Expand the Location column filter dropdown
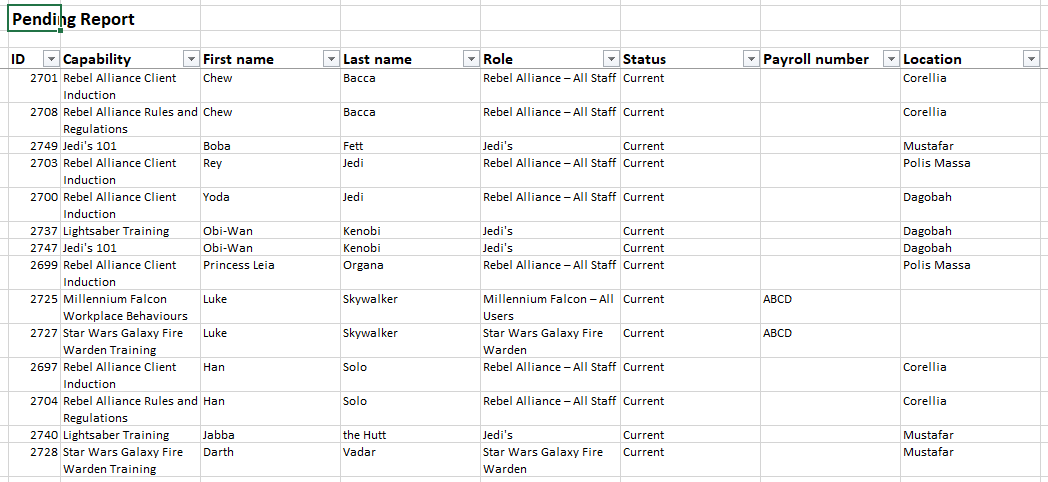The width and height of the screenshot is (1048, 482). [x=1031, y=59]
